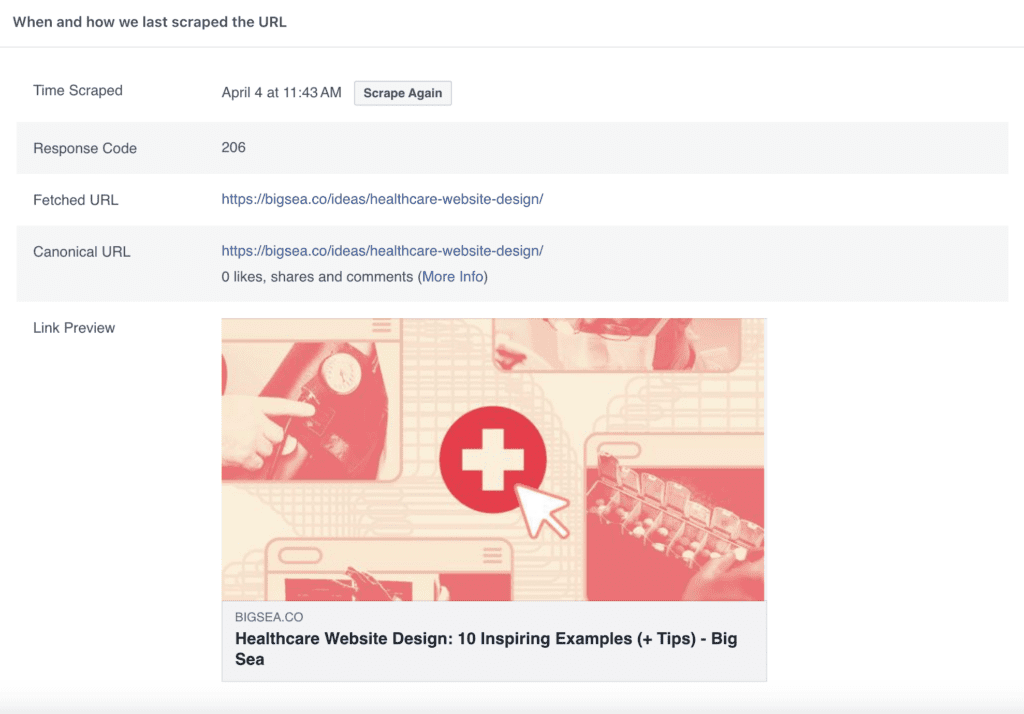This screenshot has height=714, width=1024.
Task: Click the April 4 at 11:43 AM timestamp
Action: pyautogui.click(x=281, y=93)
